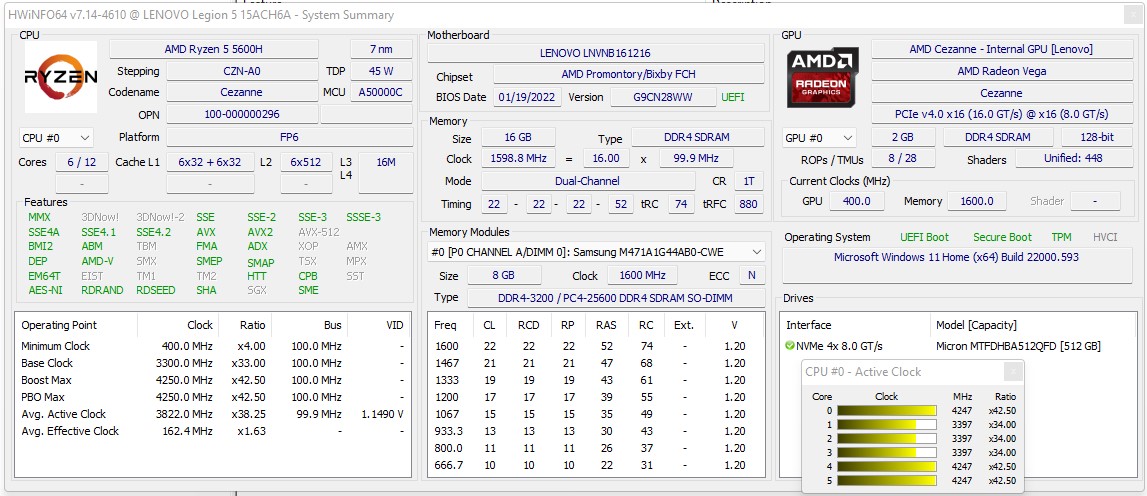1147x496 pixels.
Task: Select the 1600 frequency memory timing row
Action: point(594,346)
